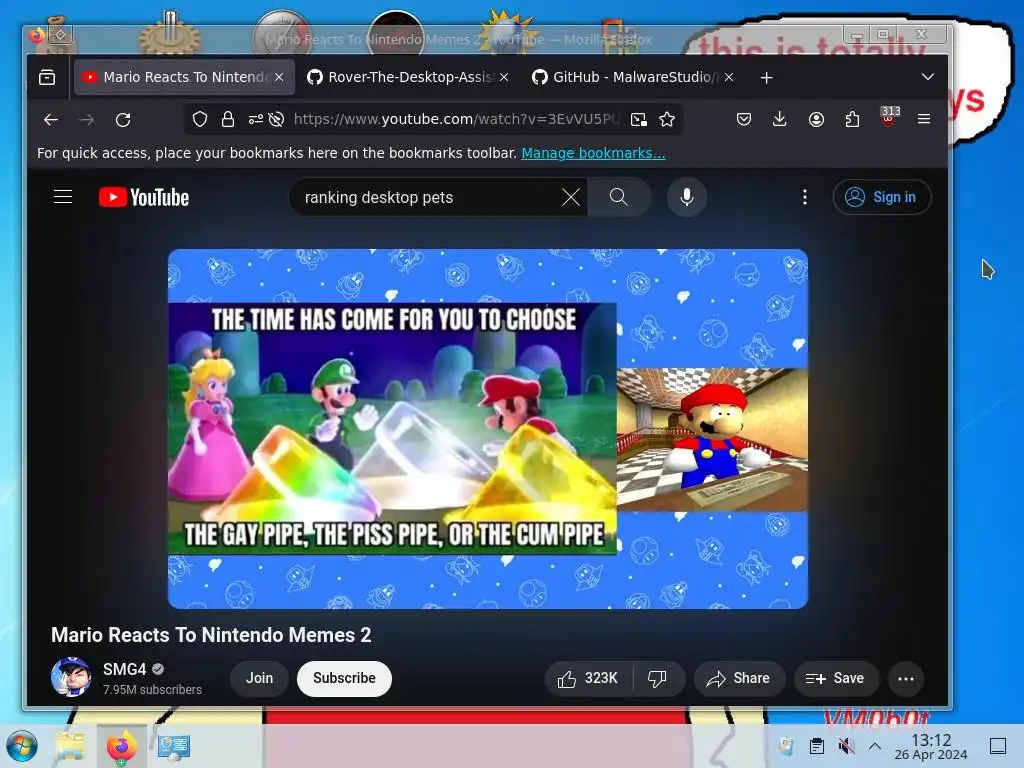This screenshot has width=1024, height=768.
Task: Show desktop via taskbar corner button
Action: (998, 746)
